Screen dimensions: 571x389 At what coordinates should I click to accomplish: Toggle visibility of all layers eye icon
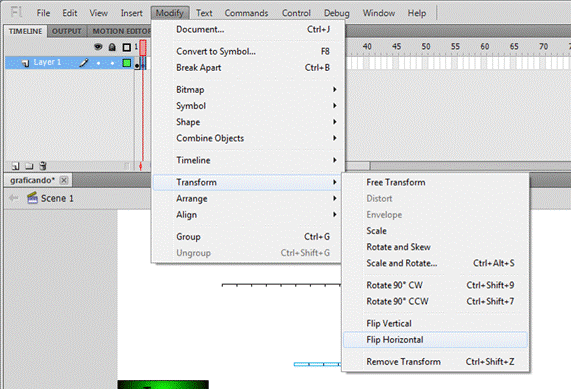pyautogui.click(x=98, y=47)
